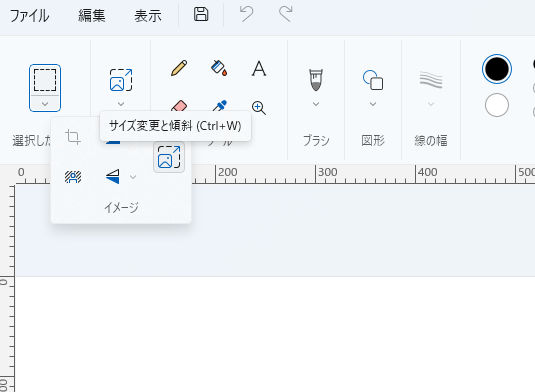The image size is (535, 392).
Task: Click the background removal icon
Action: coord(73,177)
